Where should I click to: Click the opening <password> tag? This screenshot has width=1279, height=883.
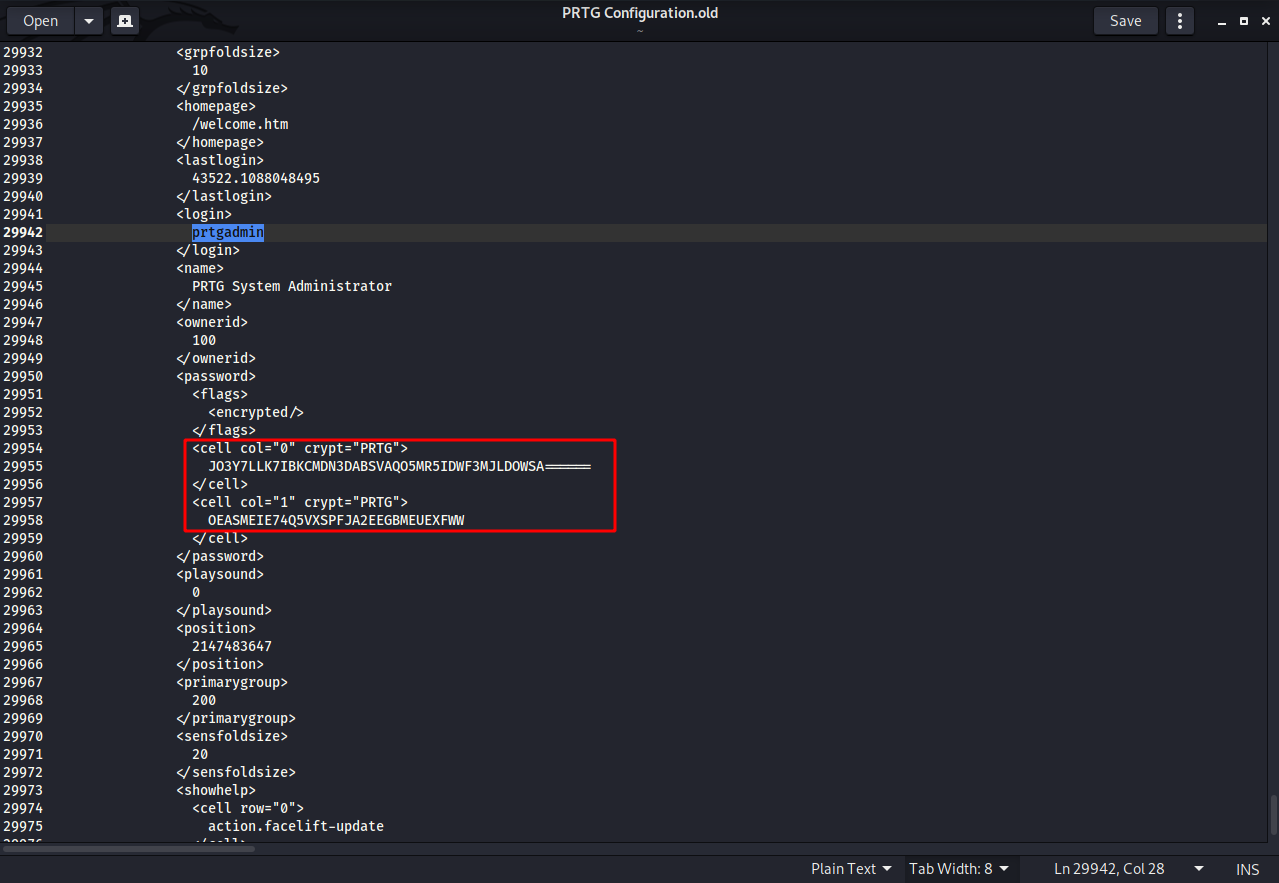coord(216,376)
